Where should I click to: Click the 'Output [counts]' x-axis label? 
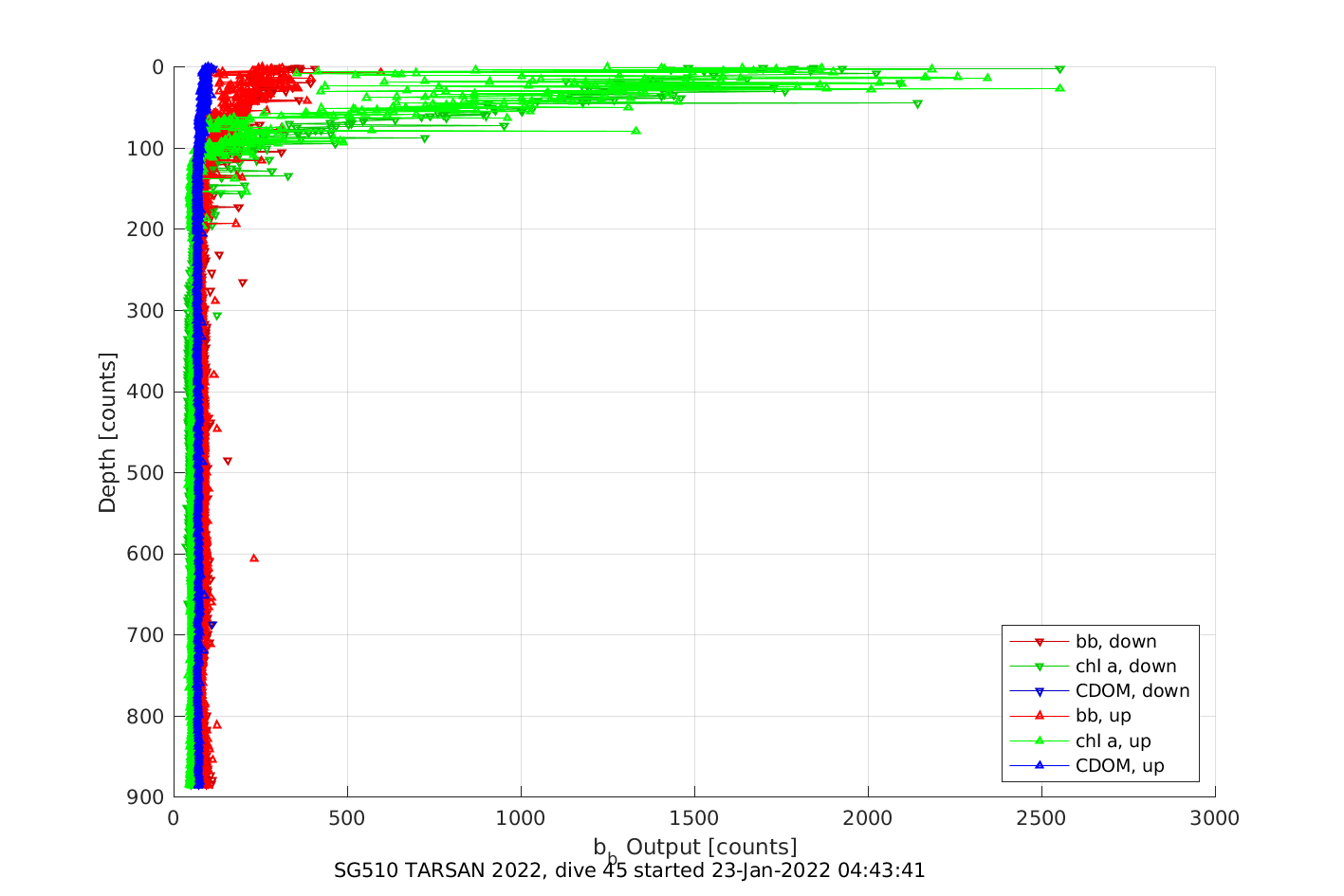pyautogui.click(x=710, y=847)
